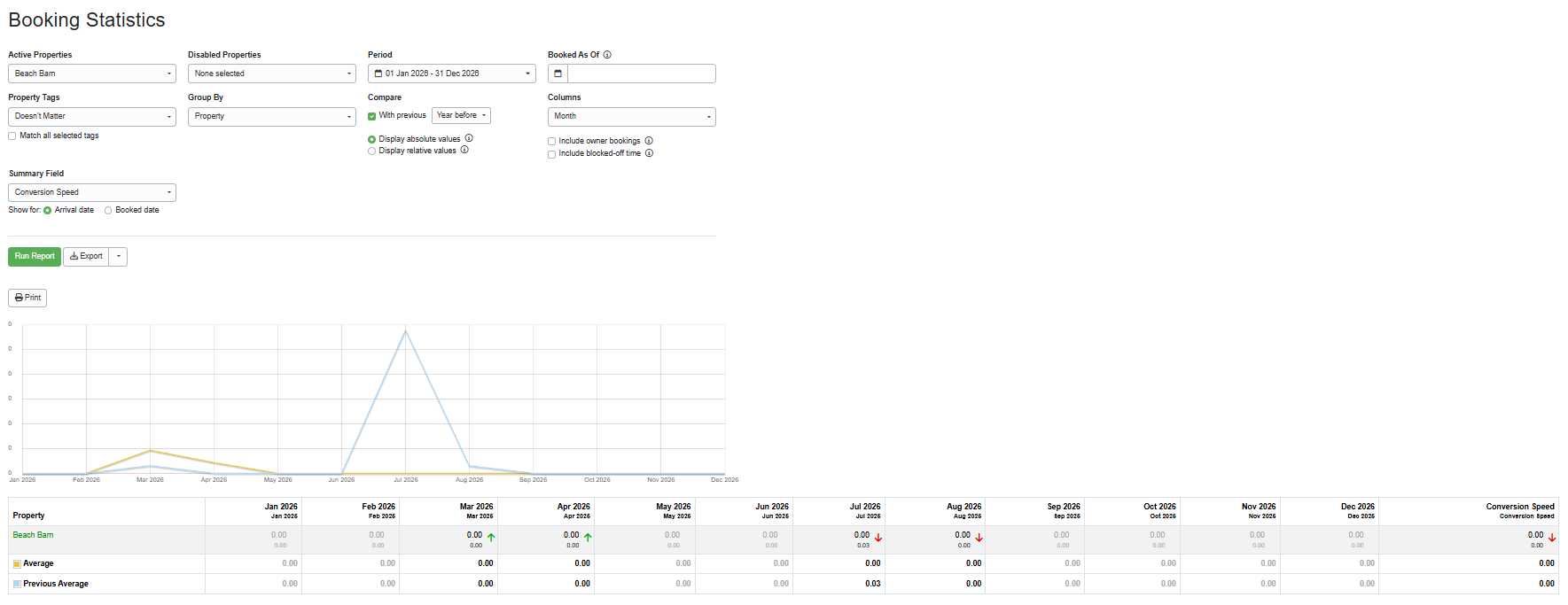Click the Average row label
The width and height of the screenshot is (1568, 605).
tap(38, 563)
